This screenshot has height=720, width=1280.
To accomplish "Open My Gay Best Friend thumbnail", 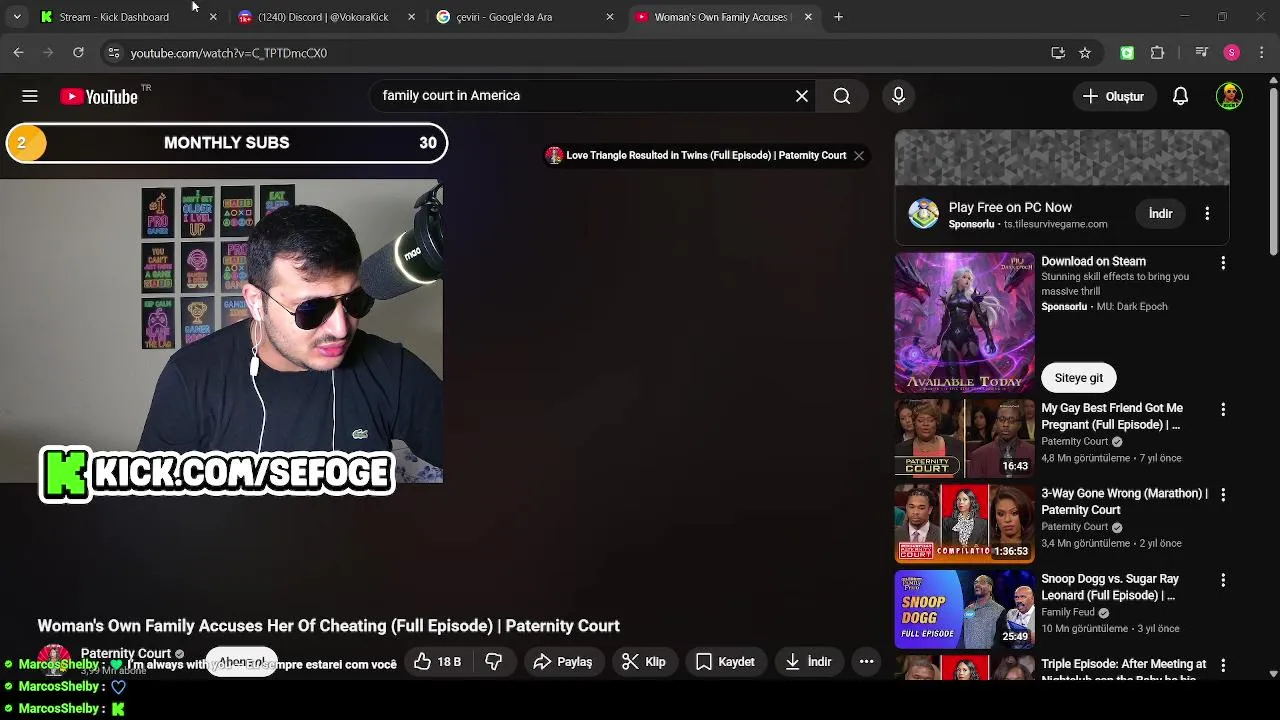I will (964, 437).
